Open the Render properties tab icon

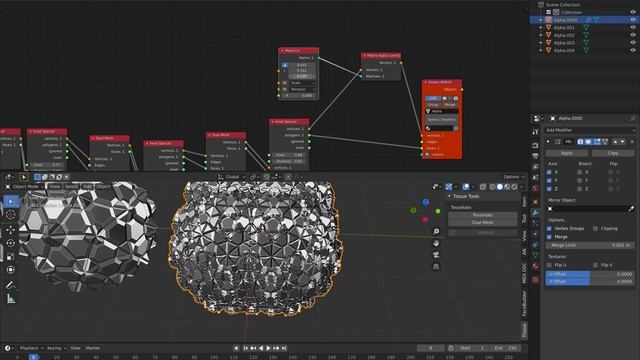pyautogui.click(x=536, y=145)
